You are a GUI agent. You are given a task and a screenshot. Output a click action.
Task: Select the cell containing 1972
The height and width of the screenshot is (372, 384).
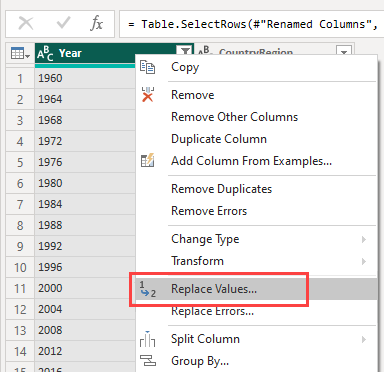[85, 141]
